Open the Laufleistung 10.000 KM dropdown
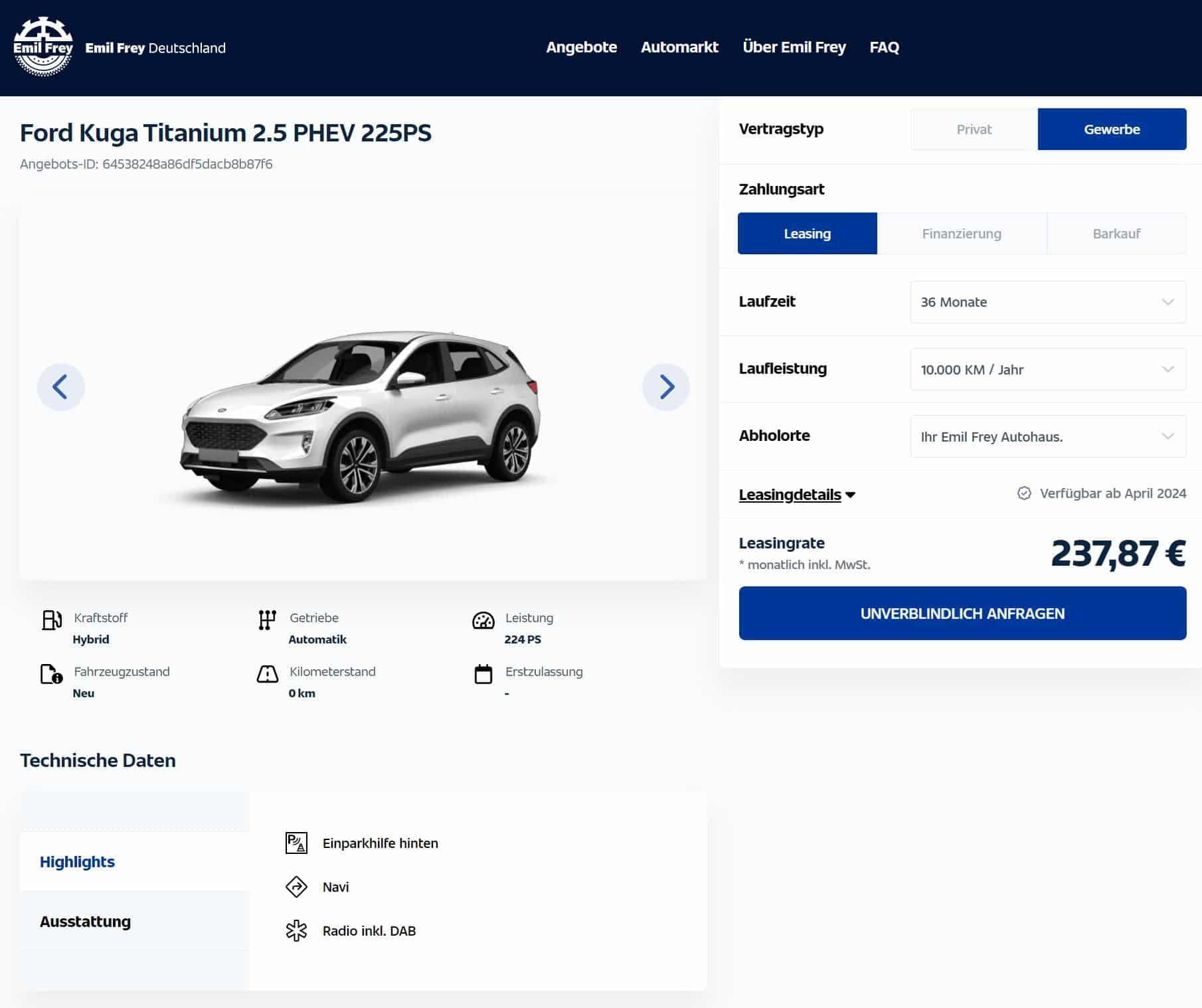 (x=1048, y=369)
